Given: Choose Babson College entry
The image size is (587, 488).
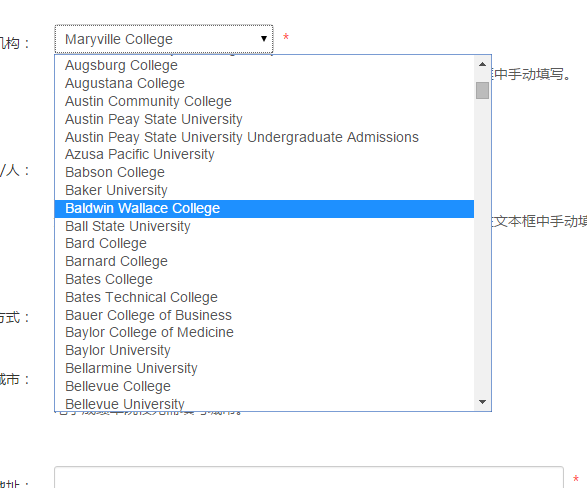Looking at the screenshot, I should (x=264, y=172).
